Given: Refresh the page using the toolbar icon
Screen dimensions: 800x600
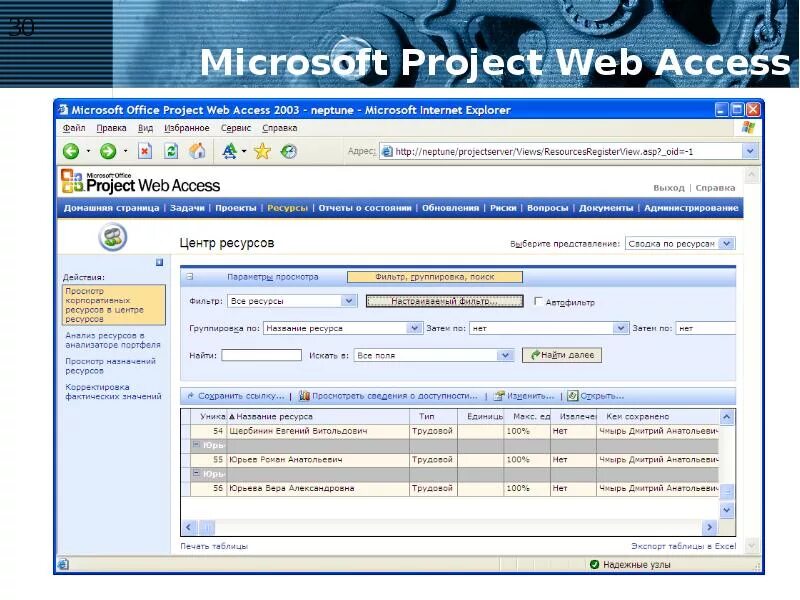Looking at the screenshot, I should pos(171,151).
